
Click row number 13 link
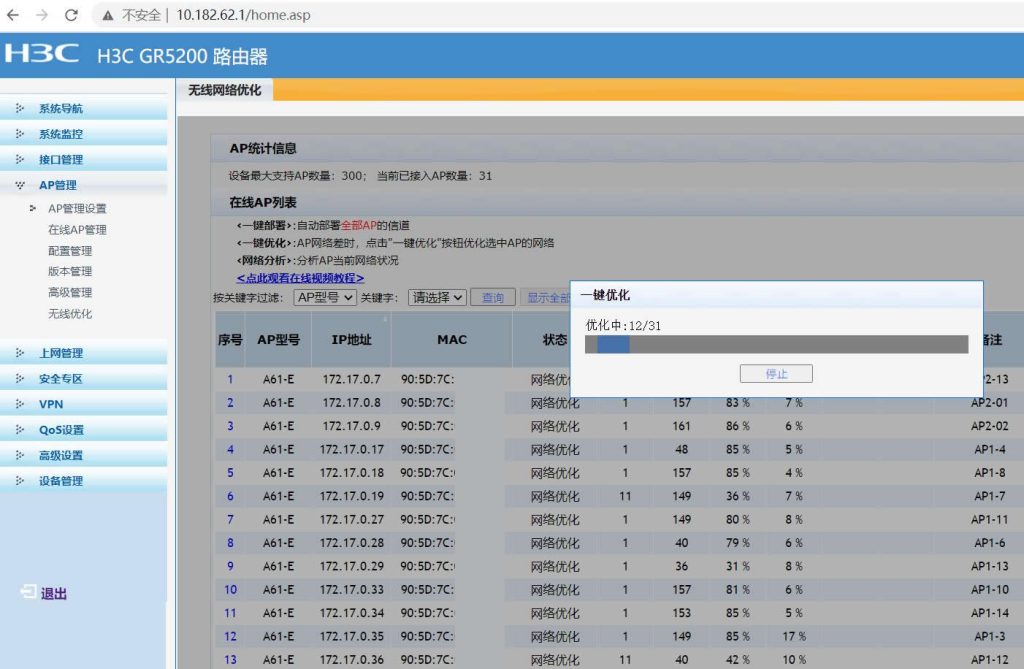231,659
